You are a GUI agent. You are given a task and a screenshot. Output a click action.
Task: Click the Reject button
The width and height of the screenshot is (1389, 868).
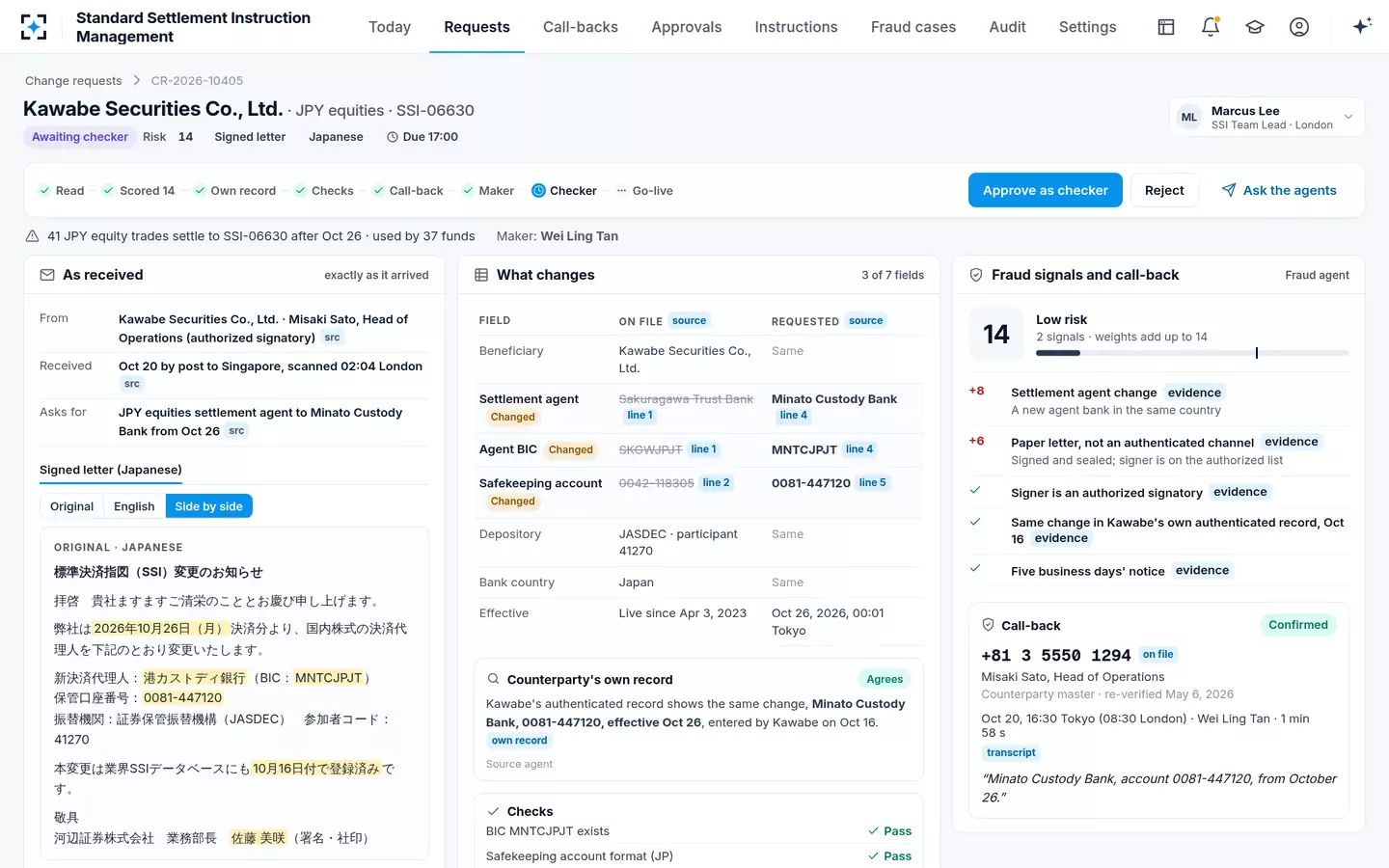point(1164,190)
